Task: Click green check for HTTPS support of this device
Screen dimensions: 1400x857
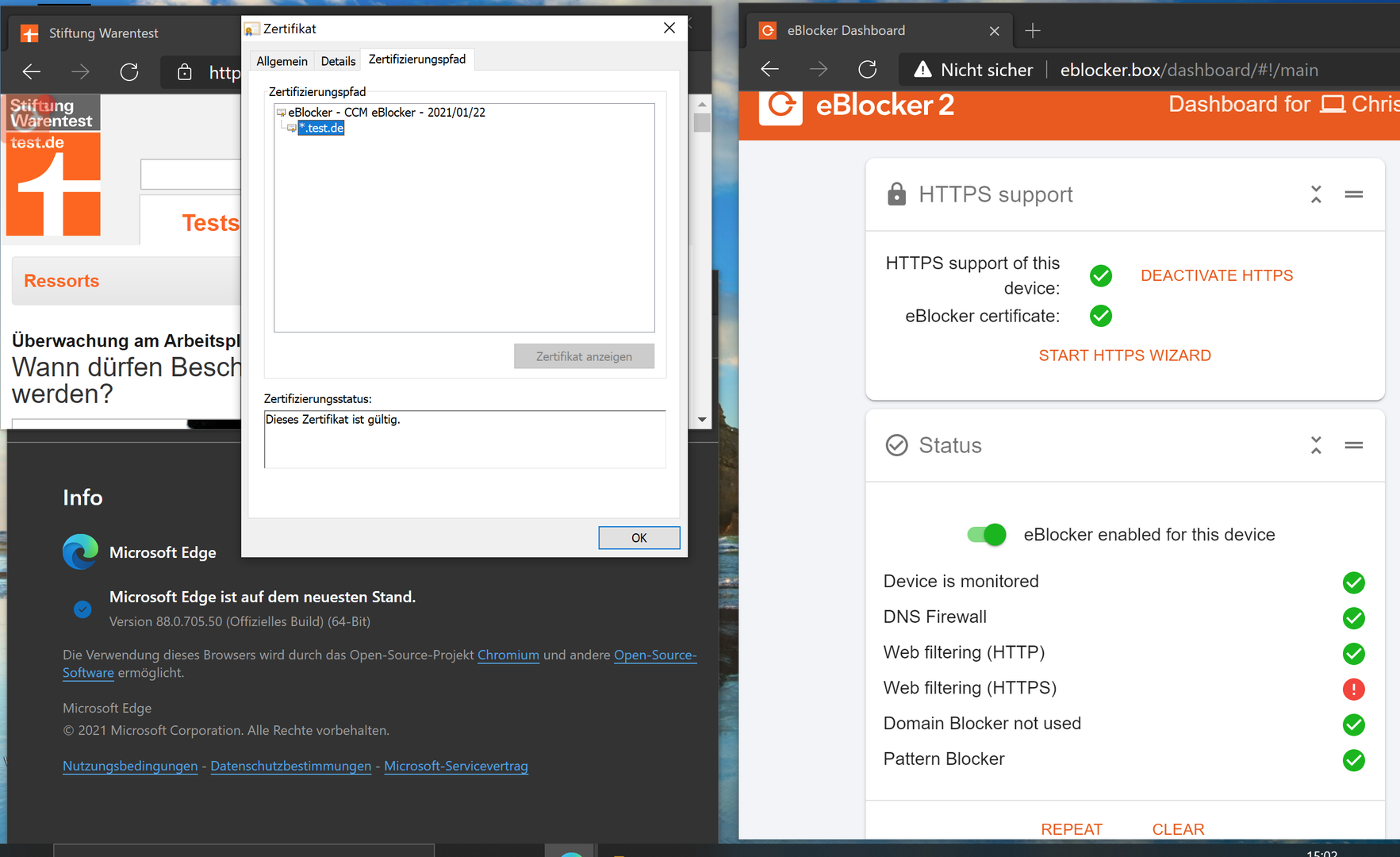Action: [1101, 275]
